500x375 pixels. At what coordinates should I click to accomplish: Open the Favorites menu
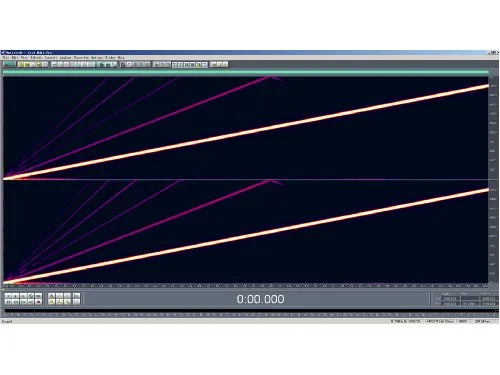[82, 57]
